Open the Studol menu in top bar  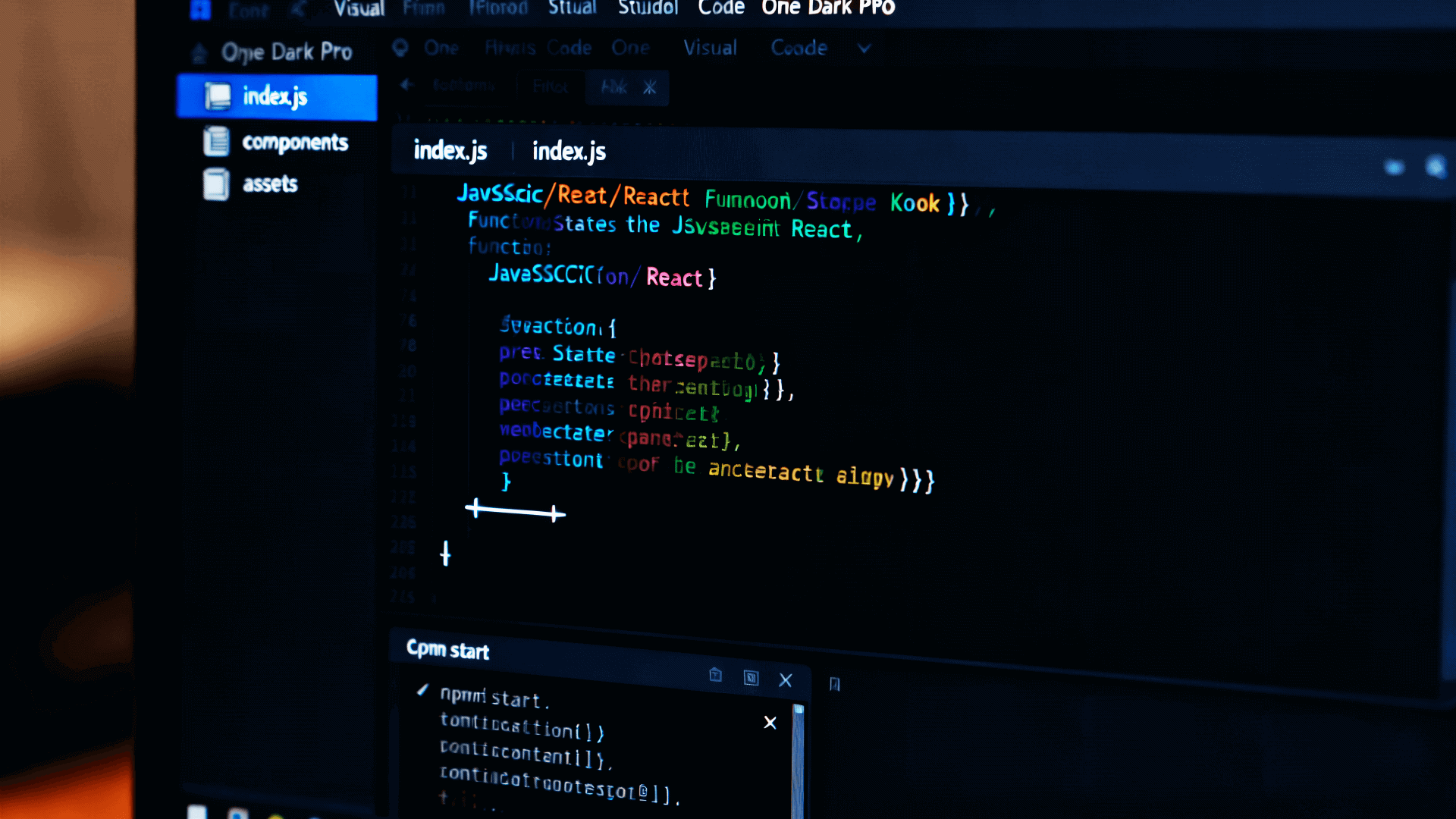click(x=648, y=8)
